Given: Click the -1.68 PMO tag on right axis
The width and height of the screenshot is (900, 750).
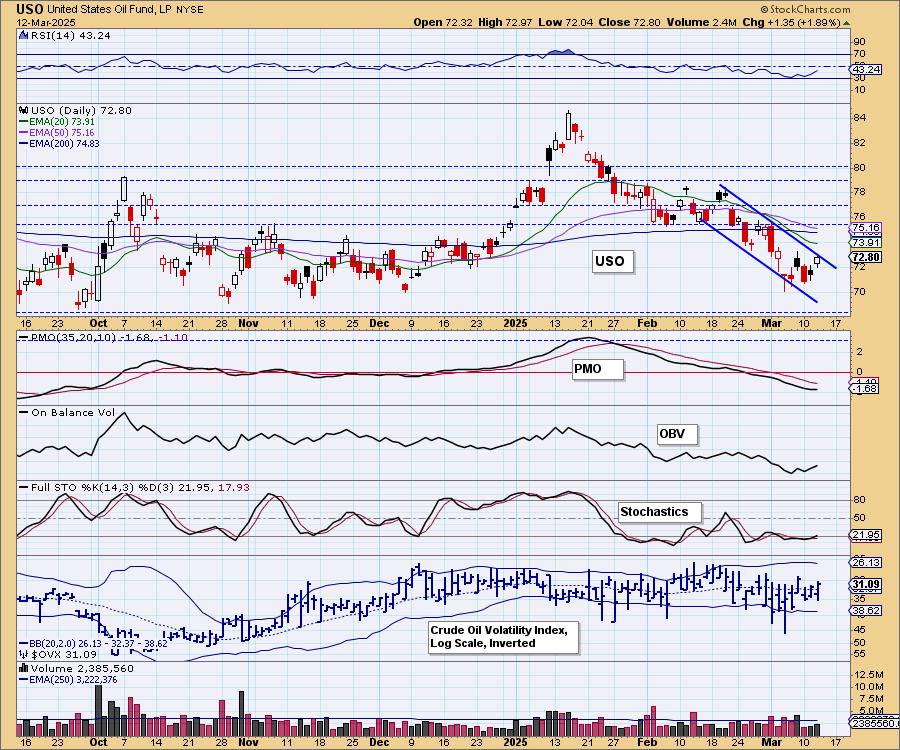Looking at the screenshot, I should coord(866,388).
